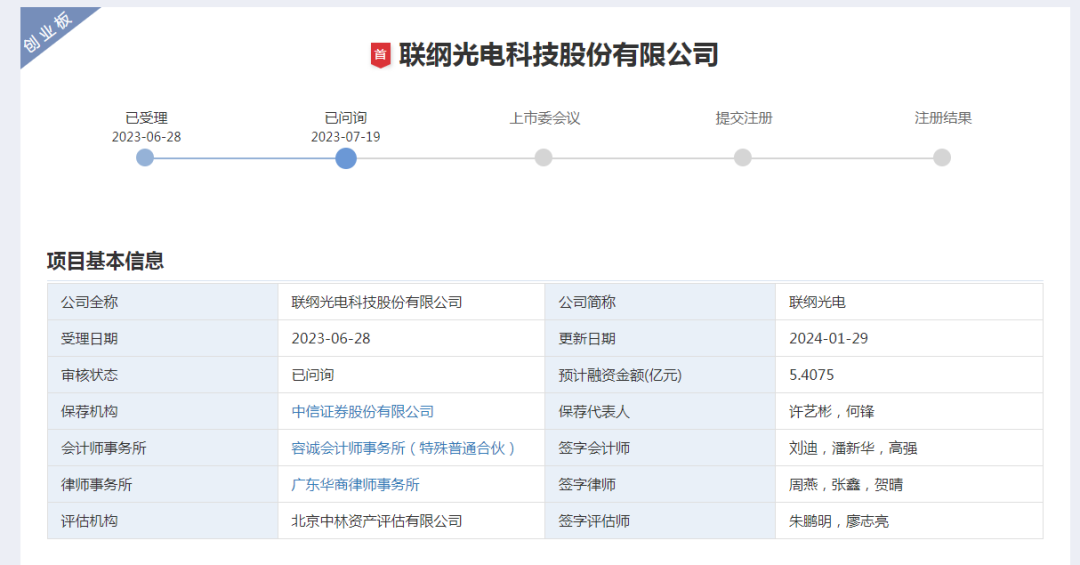Click the 许艺彬，何锋 representatives value
Image resolution: width=1080 pixels, height=565 pixels.
(x=831, y=411)
